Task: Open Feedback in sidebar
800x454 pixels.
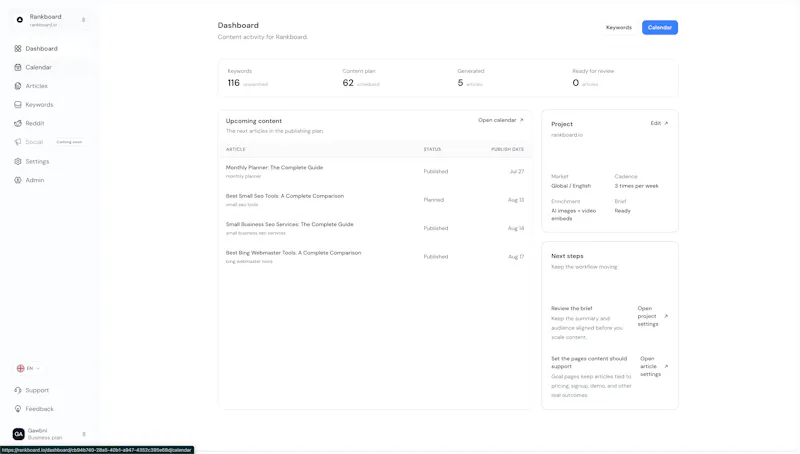Action: [x=48, y=409]
